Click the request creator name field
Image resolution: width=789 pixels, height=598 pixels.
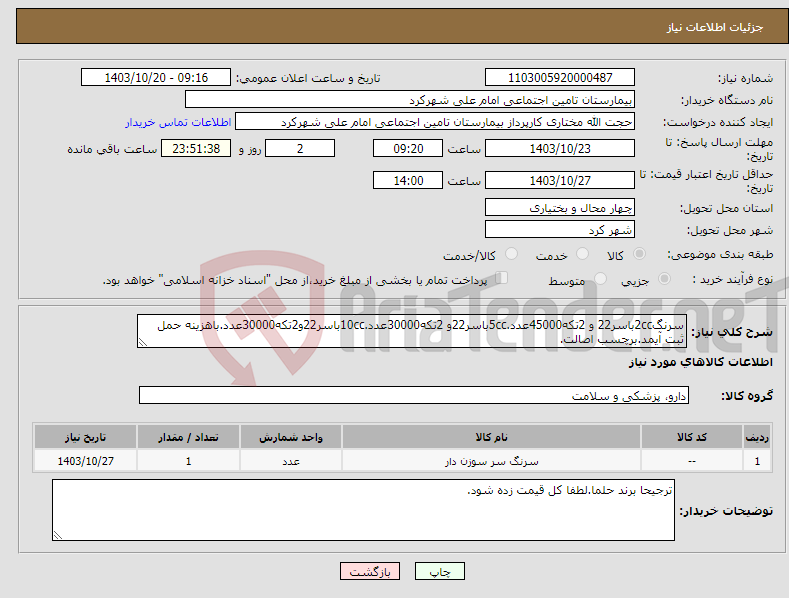pos(435,122)
